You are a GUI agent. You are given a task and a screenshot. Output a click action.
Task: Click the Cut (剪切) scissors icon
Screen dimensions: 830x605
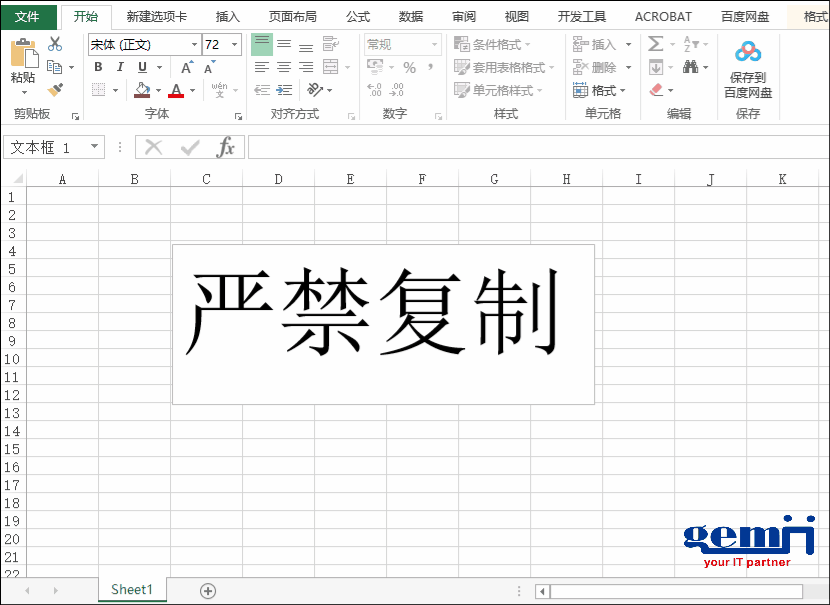point(53,44)
